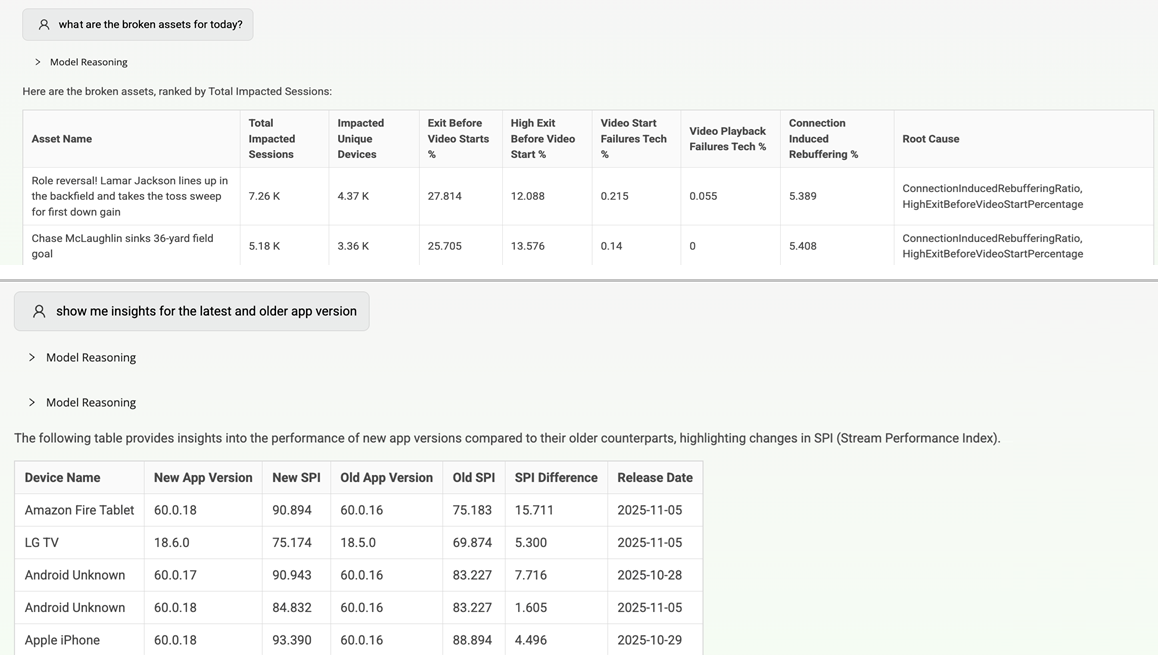Viewport: 1158px width, 655px height.
Task: Select Chase McLaughlin field goal asset name
Action: [x=123, y=246]
